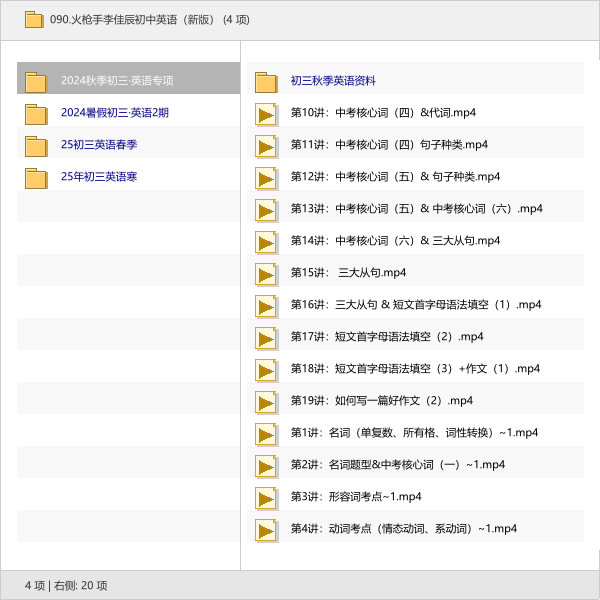Click the folder icon beside 25初三英语春季
This screenshot has height=600, width=600.
(x=36, y=145)
